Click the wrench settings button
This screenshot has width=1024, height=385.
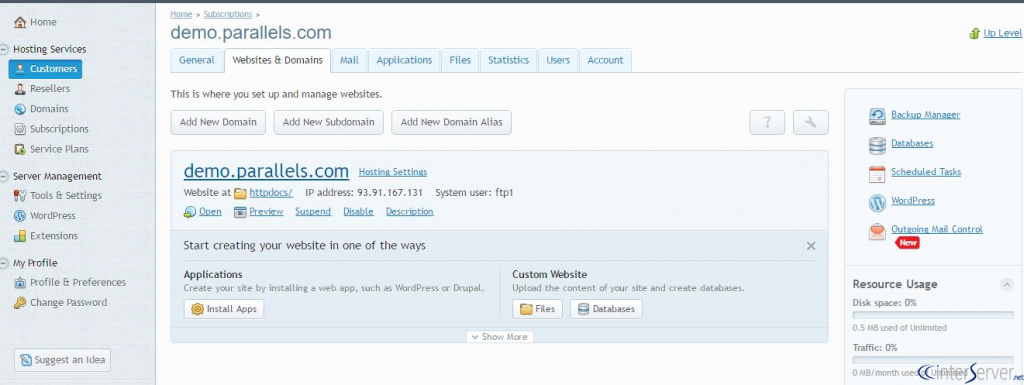[810, 122]
